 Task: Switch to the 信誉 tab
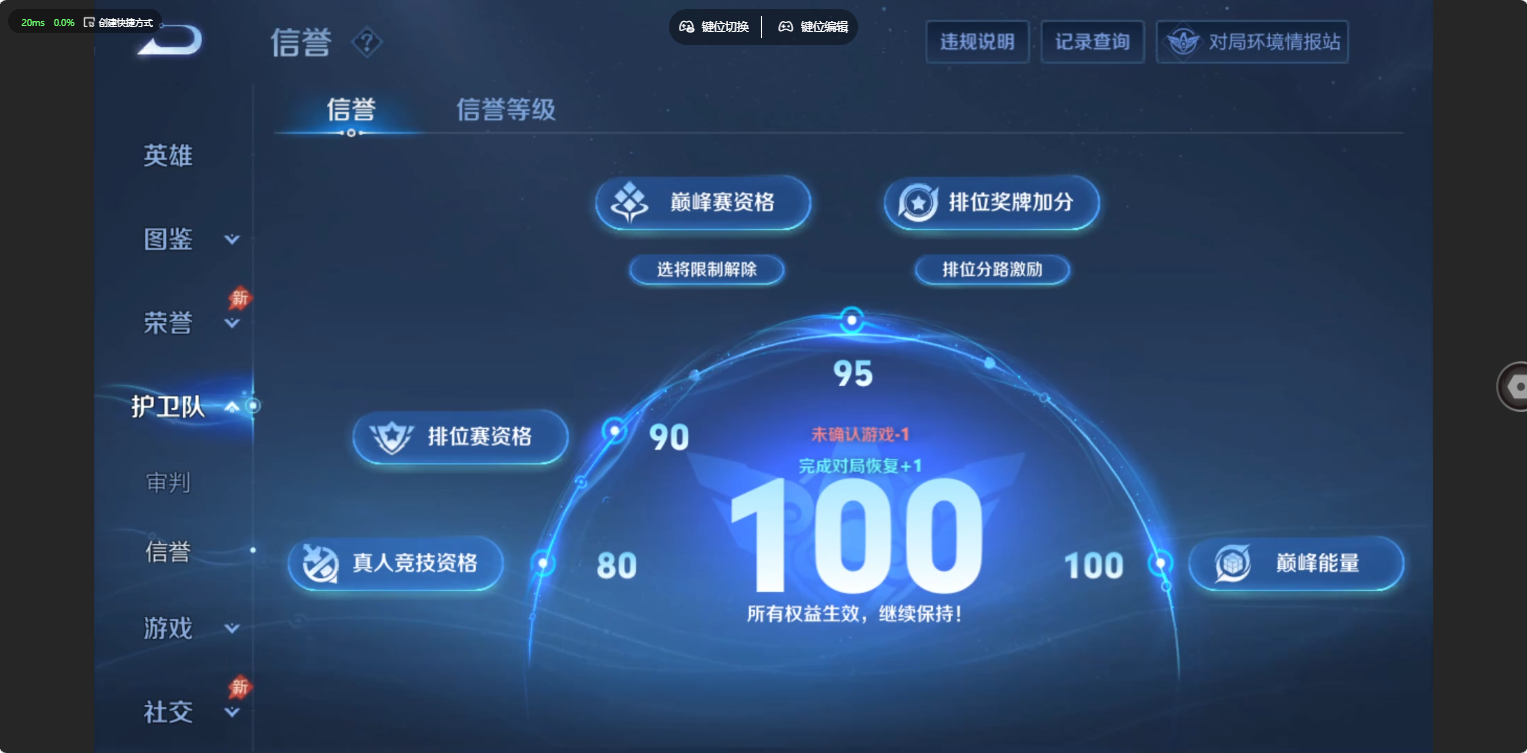coord(351,109)
